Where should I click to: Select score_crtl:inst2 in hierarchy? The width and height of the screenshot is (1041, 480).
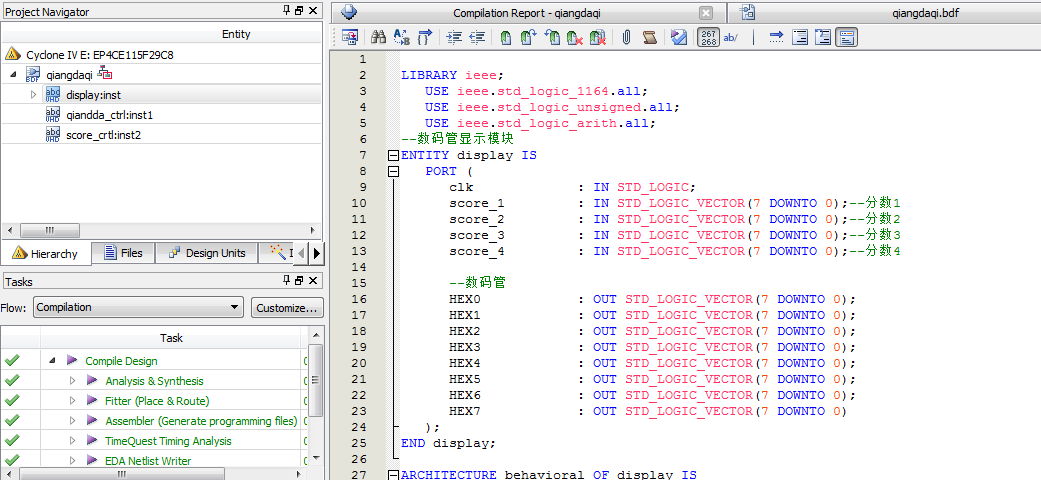pos(103,135)
